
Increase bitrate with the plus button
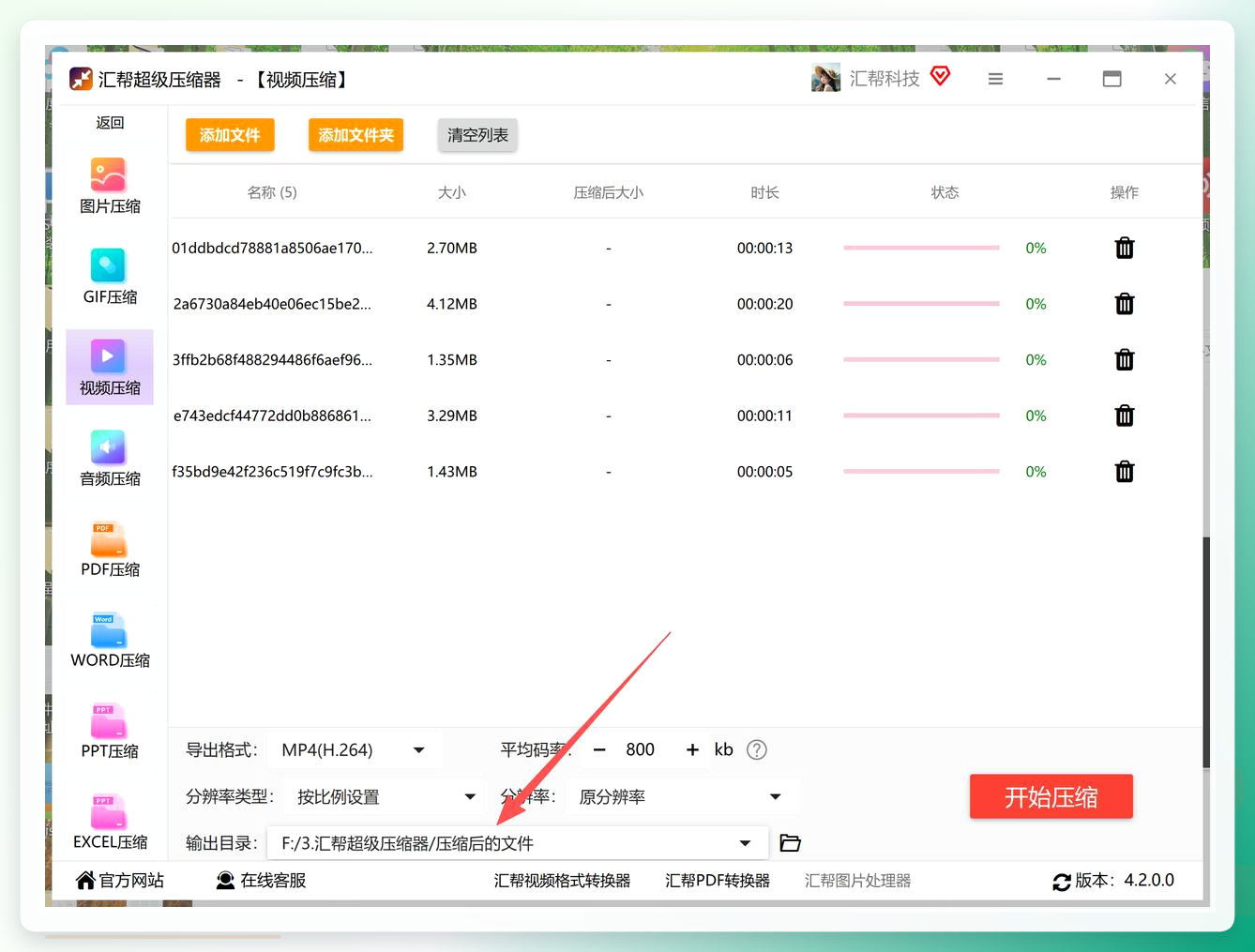point(692,749)
